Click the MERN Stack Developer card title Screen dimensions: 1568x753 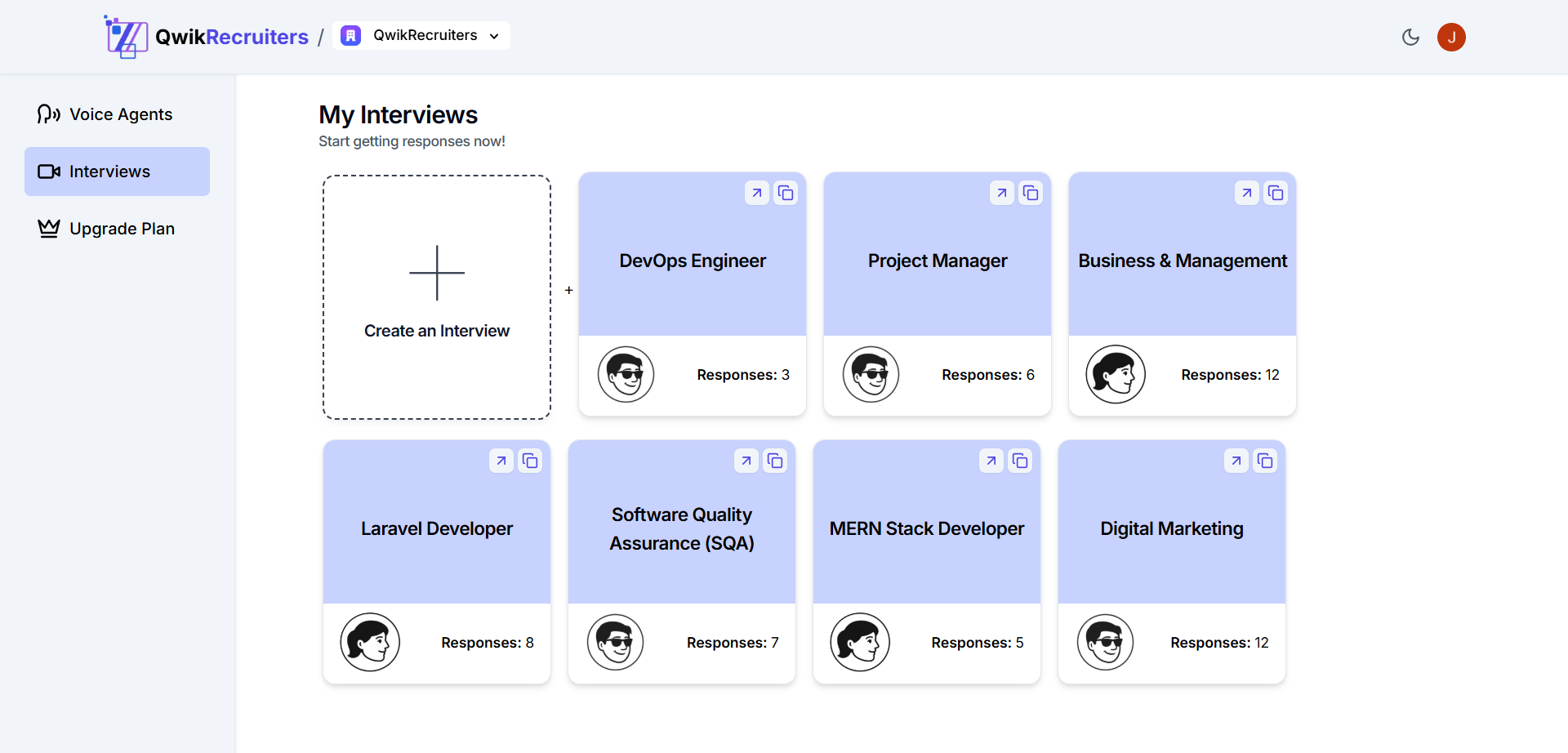926,528
